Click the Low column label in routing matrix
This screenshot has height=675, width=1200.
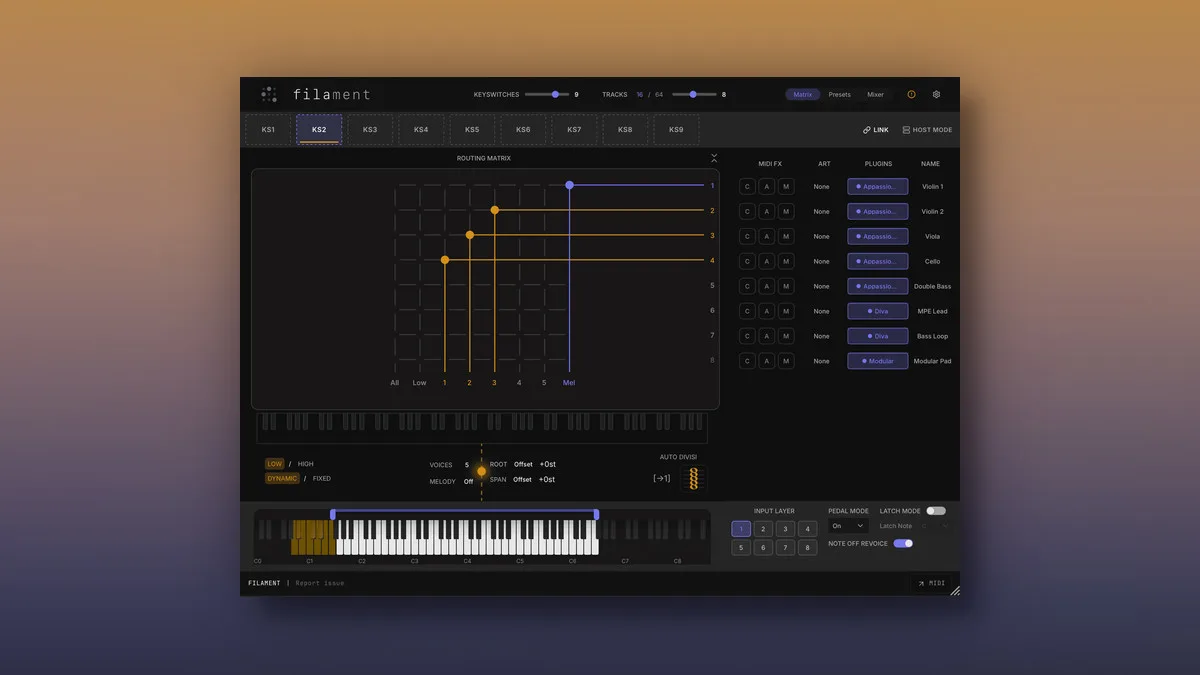click(x=420, y=382)
